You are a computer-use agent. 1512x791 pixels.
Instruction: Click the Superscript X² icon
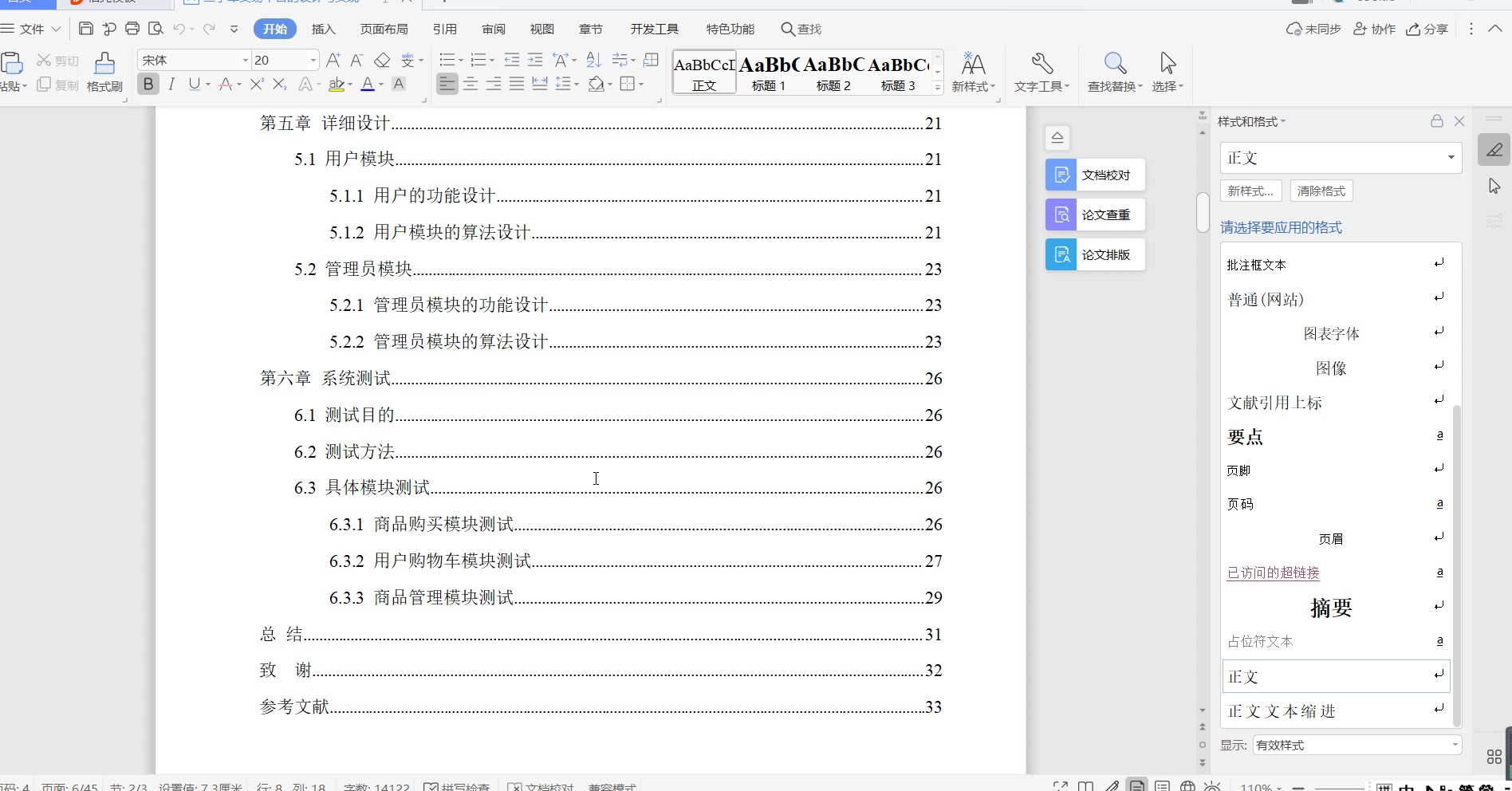(257, 84)
